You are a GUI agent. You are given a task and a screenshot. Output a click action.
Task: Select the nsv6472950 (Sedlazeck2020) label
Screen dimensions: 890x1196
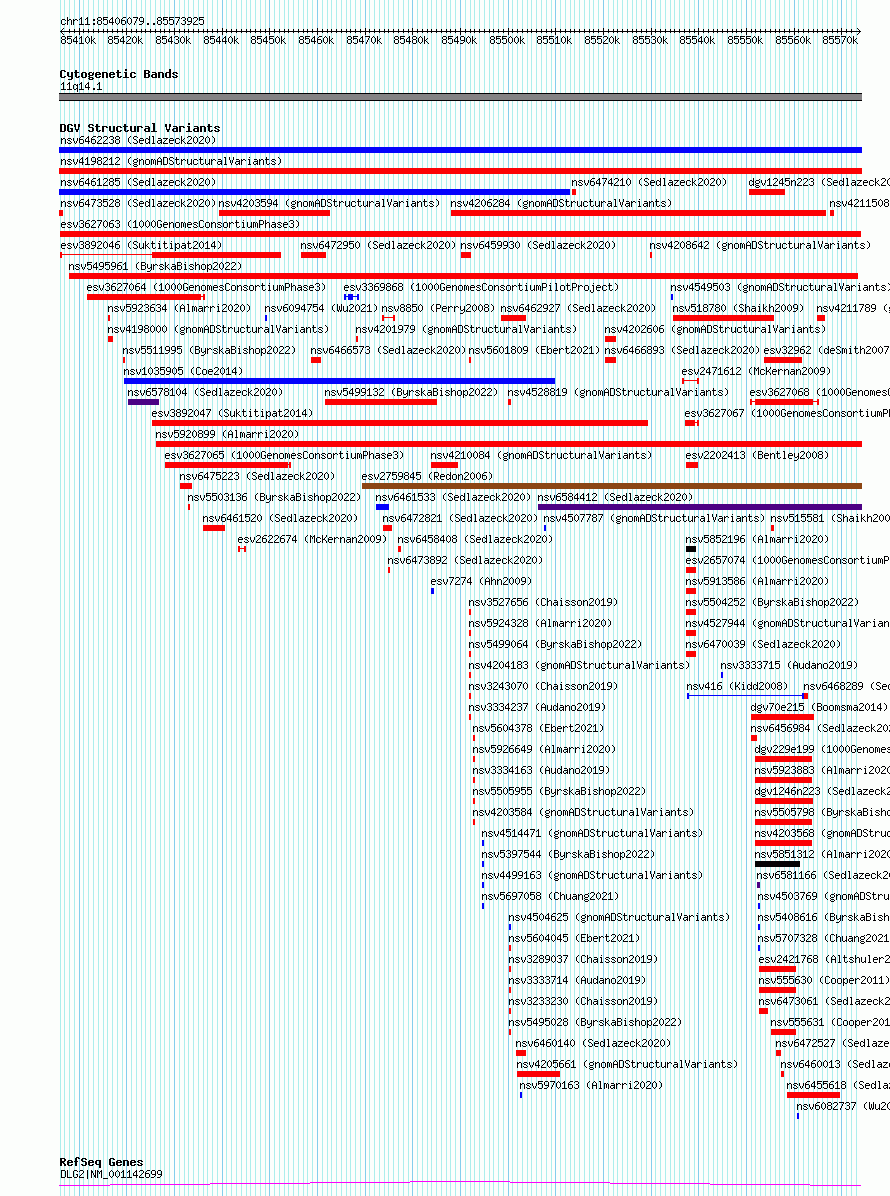(x=378, y=245)
